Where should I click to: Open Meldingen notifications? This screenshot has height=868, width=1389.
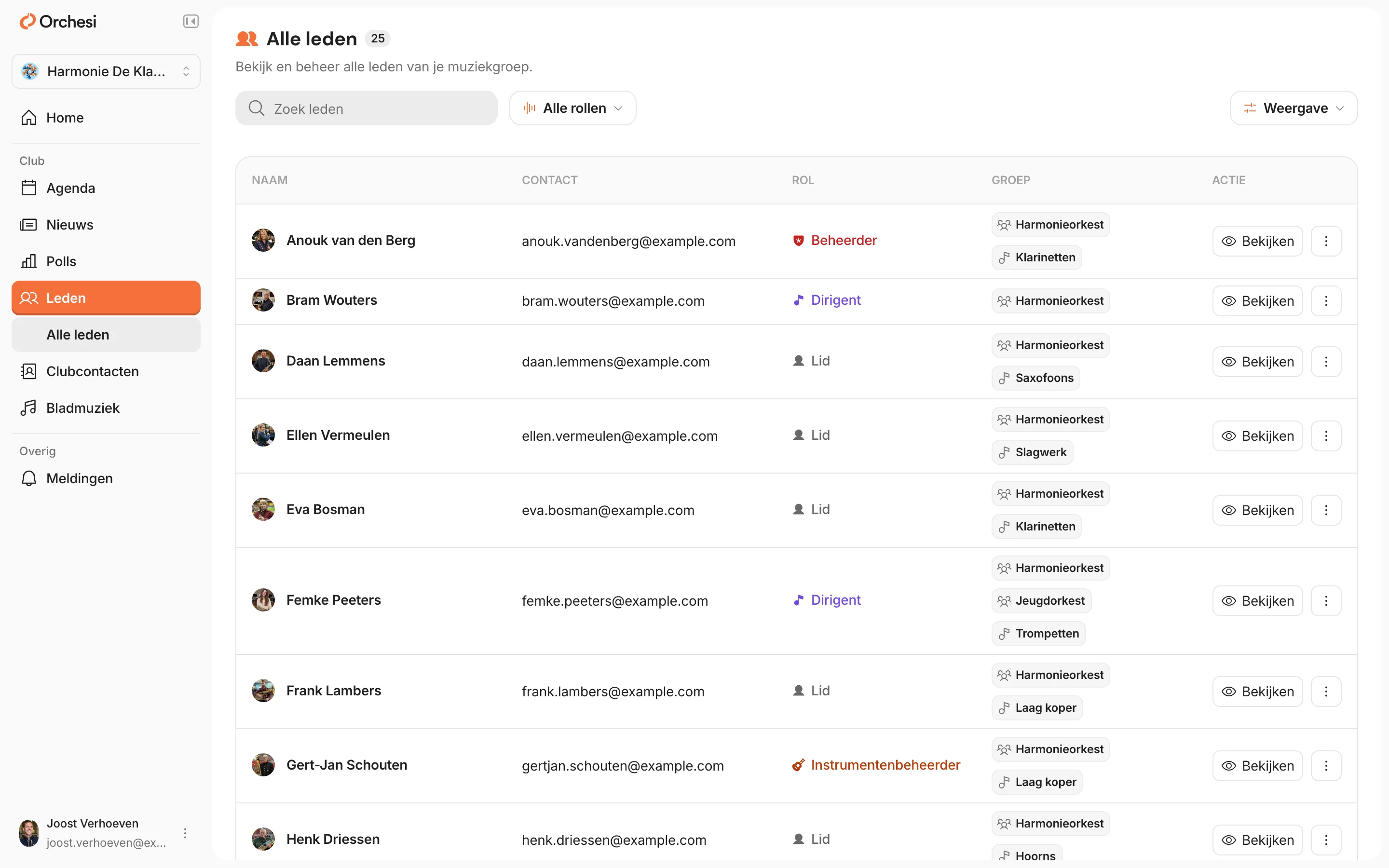(106, 479)
